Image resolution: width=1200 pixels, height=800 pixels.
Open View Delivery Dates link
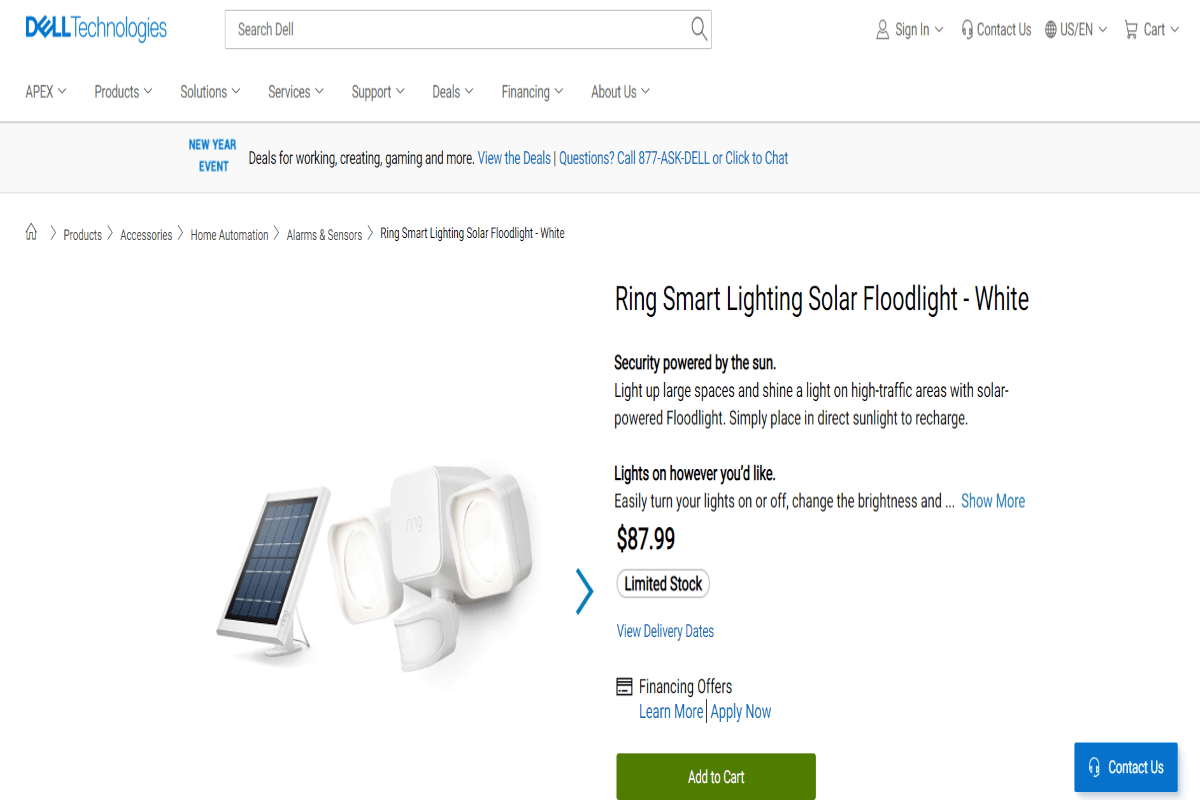(x=664, y=631)
